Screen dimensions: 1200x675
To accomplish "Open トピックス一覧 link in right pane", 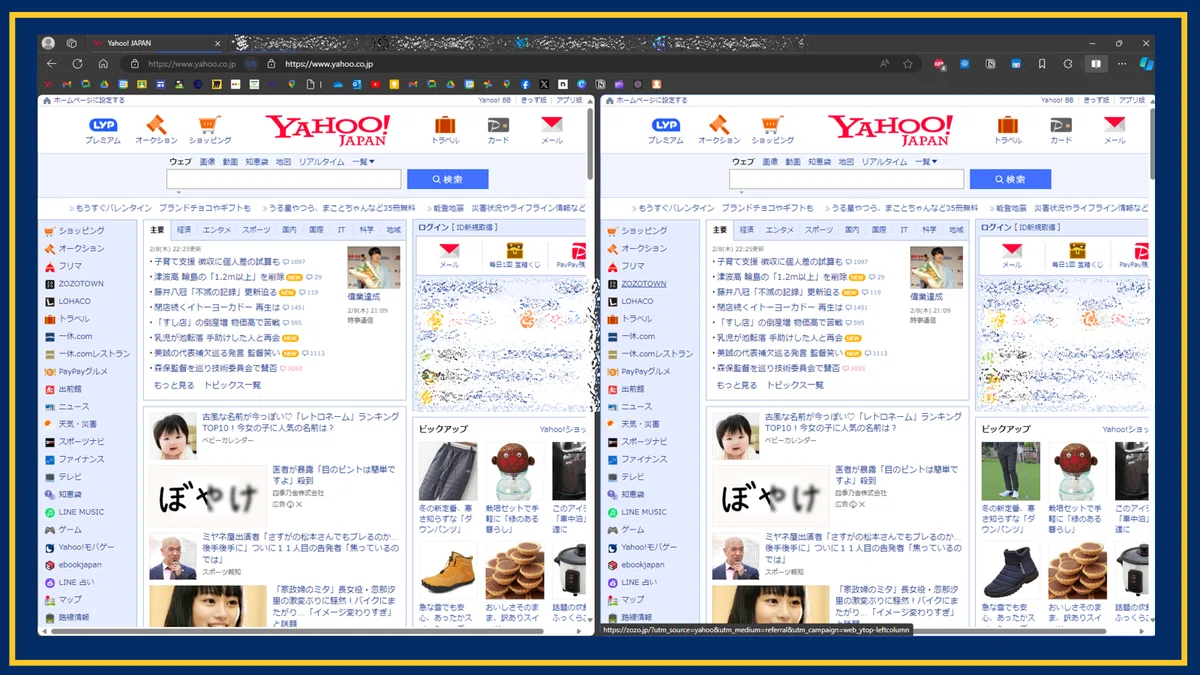I will click(795, 385).
